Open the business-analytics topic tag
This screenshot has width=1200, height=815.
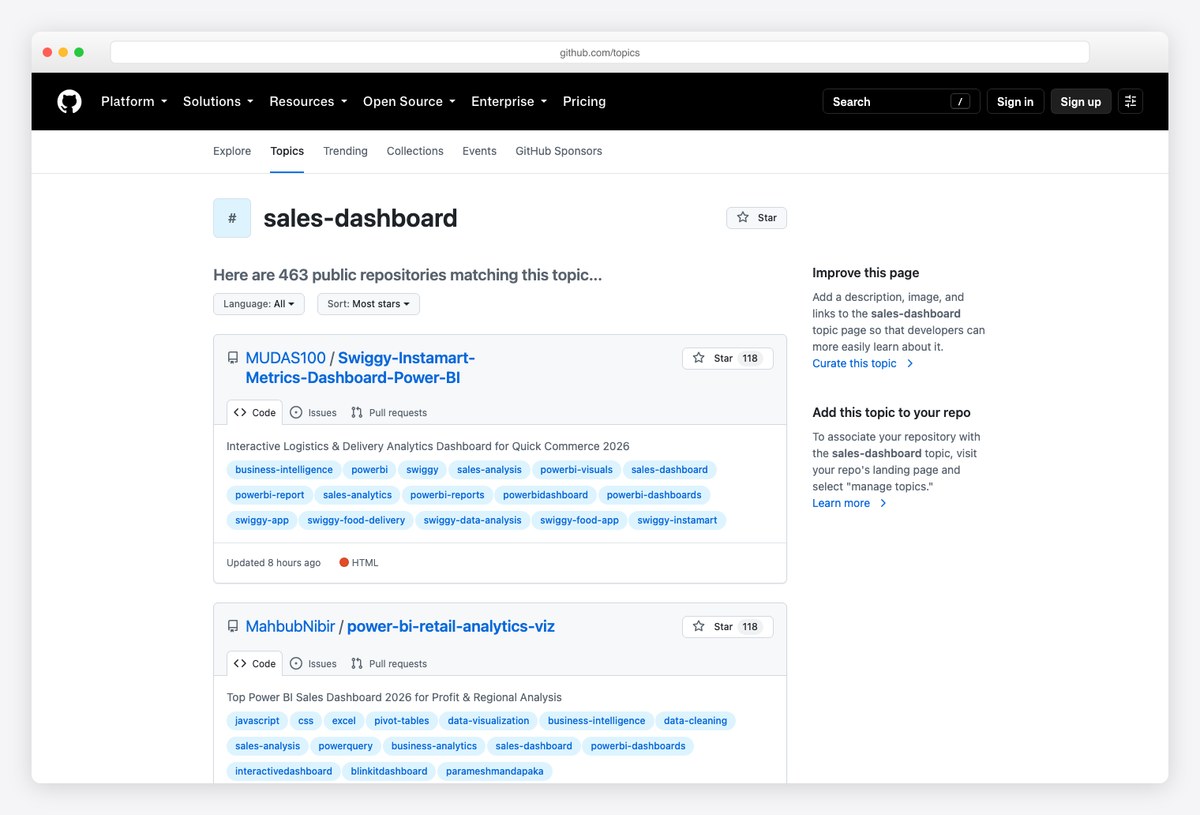click(x=434, y=746)
